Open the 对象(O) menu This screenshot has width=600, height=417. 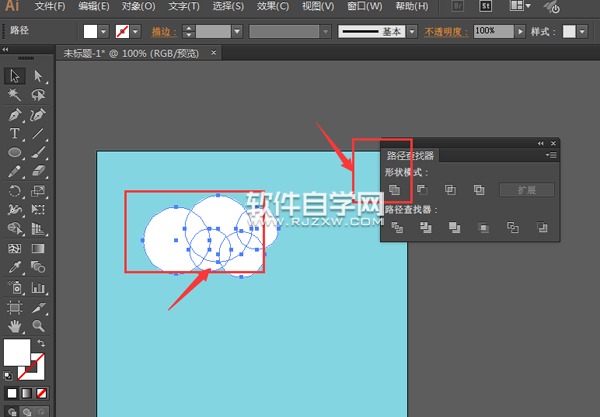(139, 7)
